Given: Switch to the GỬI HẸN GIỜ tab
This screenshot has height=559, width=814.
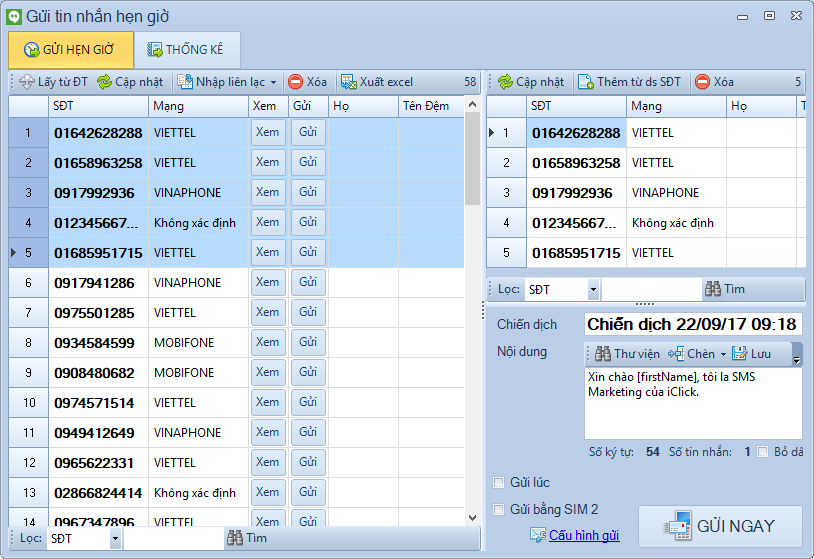Looking at the screenshot, I should point(71,50).
